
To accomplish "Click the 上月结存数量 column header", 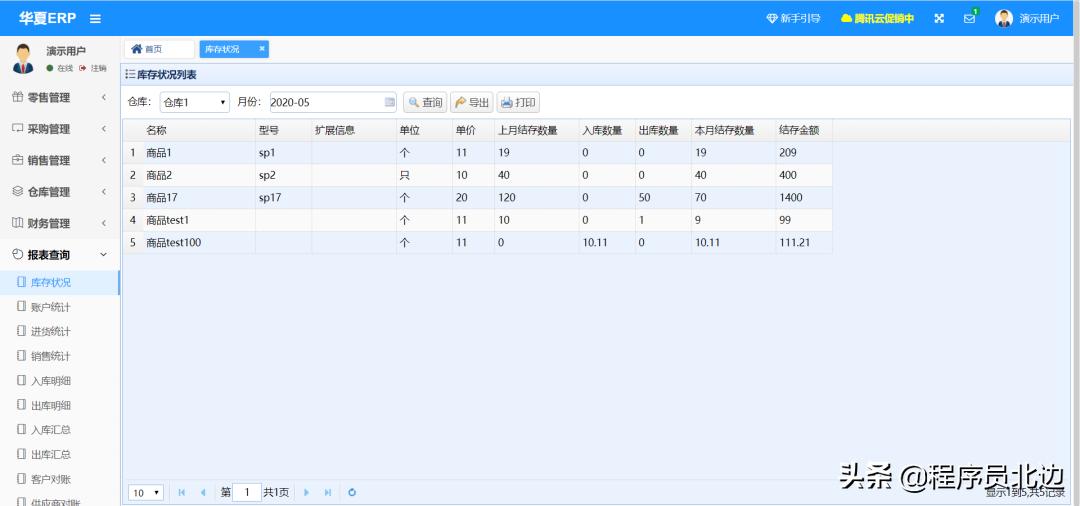I will [537, 130].
